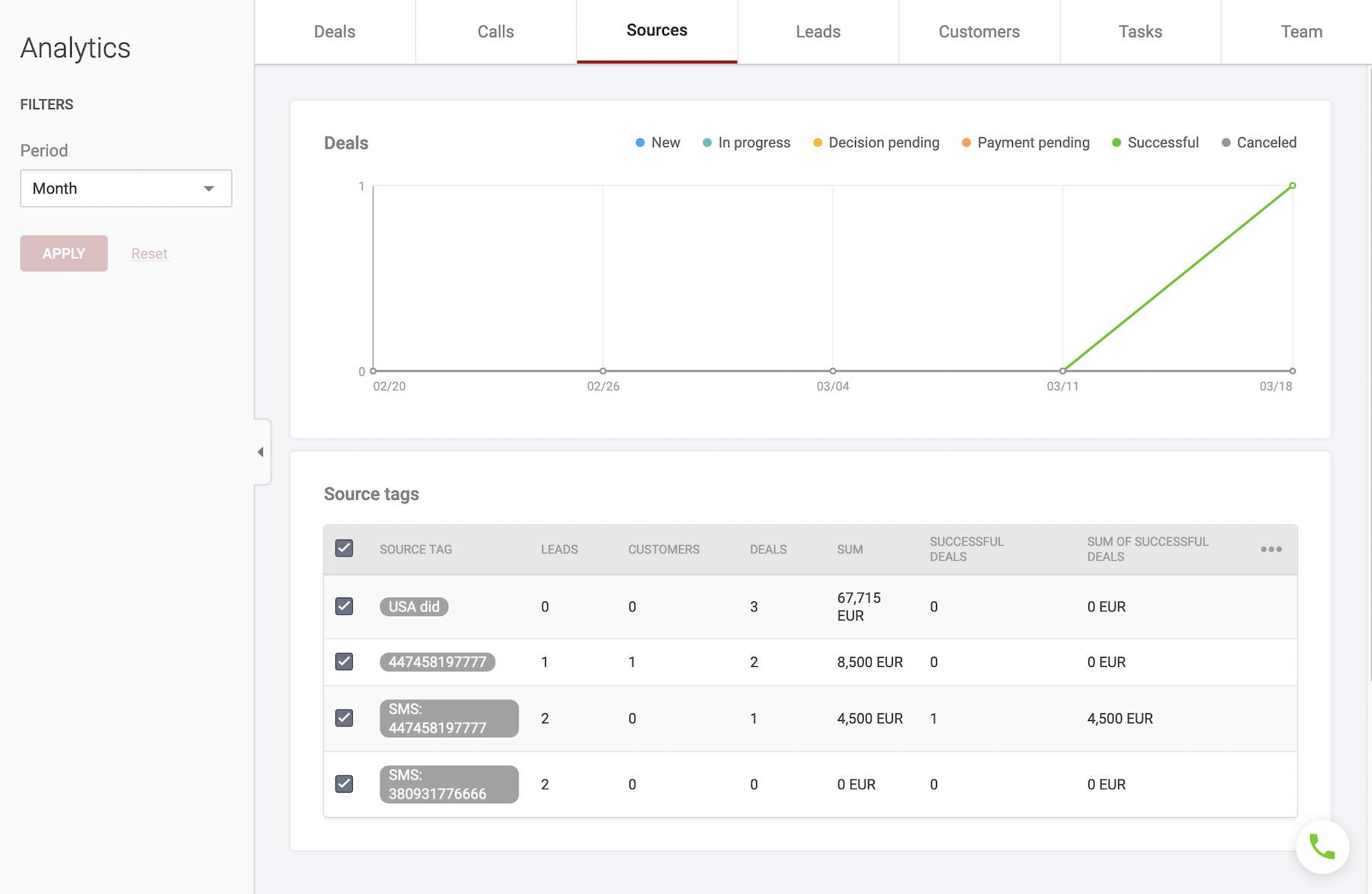
Task: Switch to the Calls tab
Action: [x=495, y=32]
